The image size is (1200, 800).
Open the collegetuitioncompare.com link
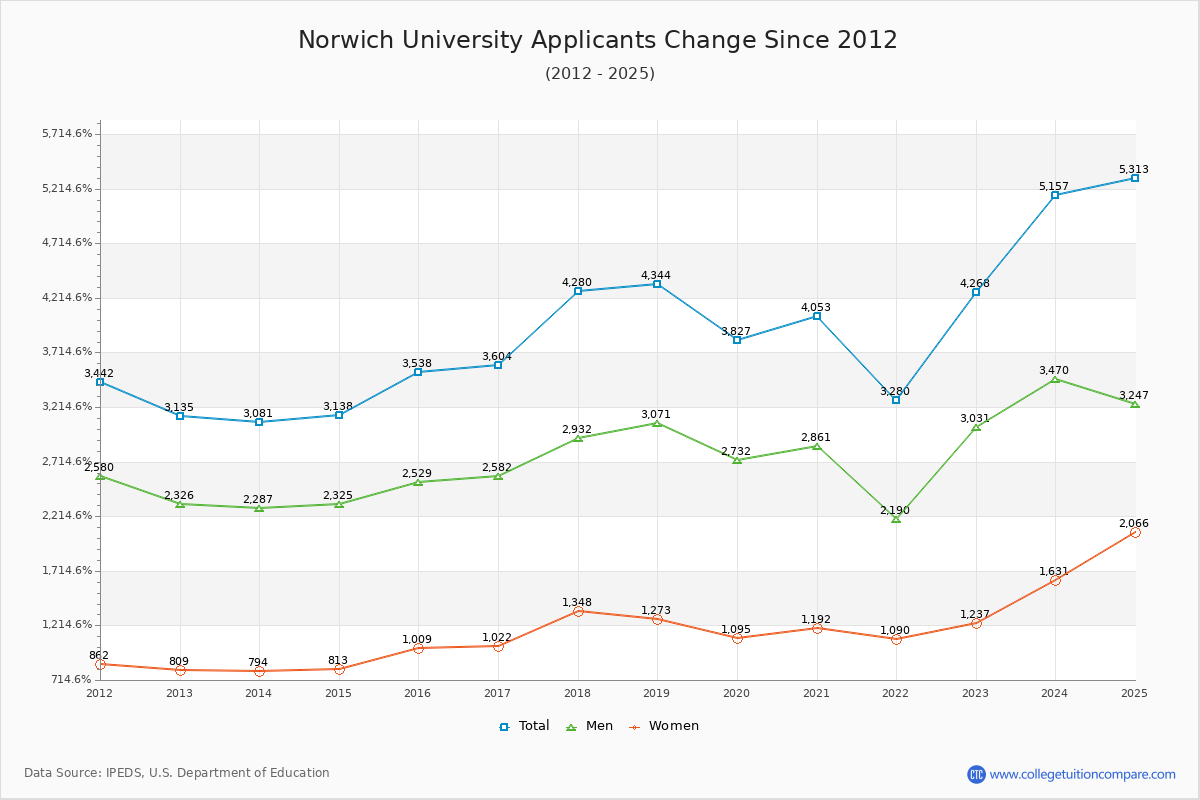[x=1083, y=774]
